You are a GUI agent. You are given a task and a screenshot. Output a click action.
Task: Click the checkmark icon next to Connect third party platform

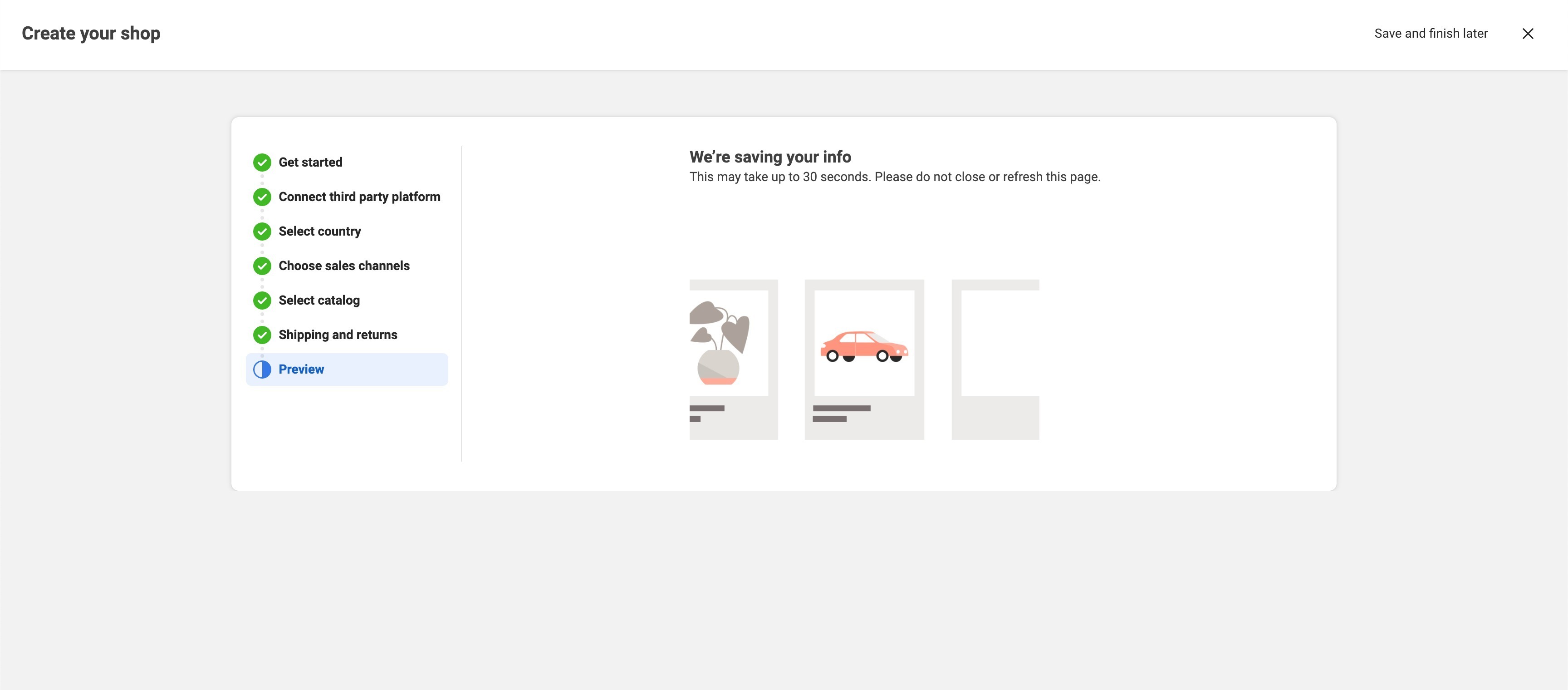tap(262, 197)
